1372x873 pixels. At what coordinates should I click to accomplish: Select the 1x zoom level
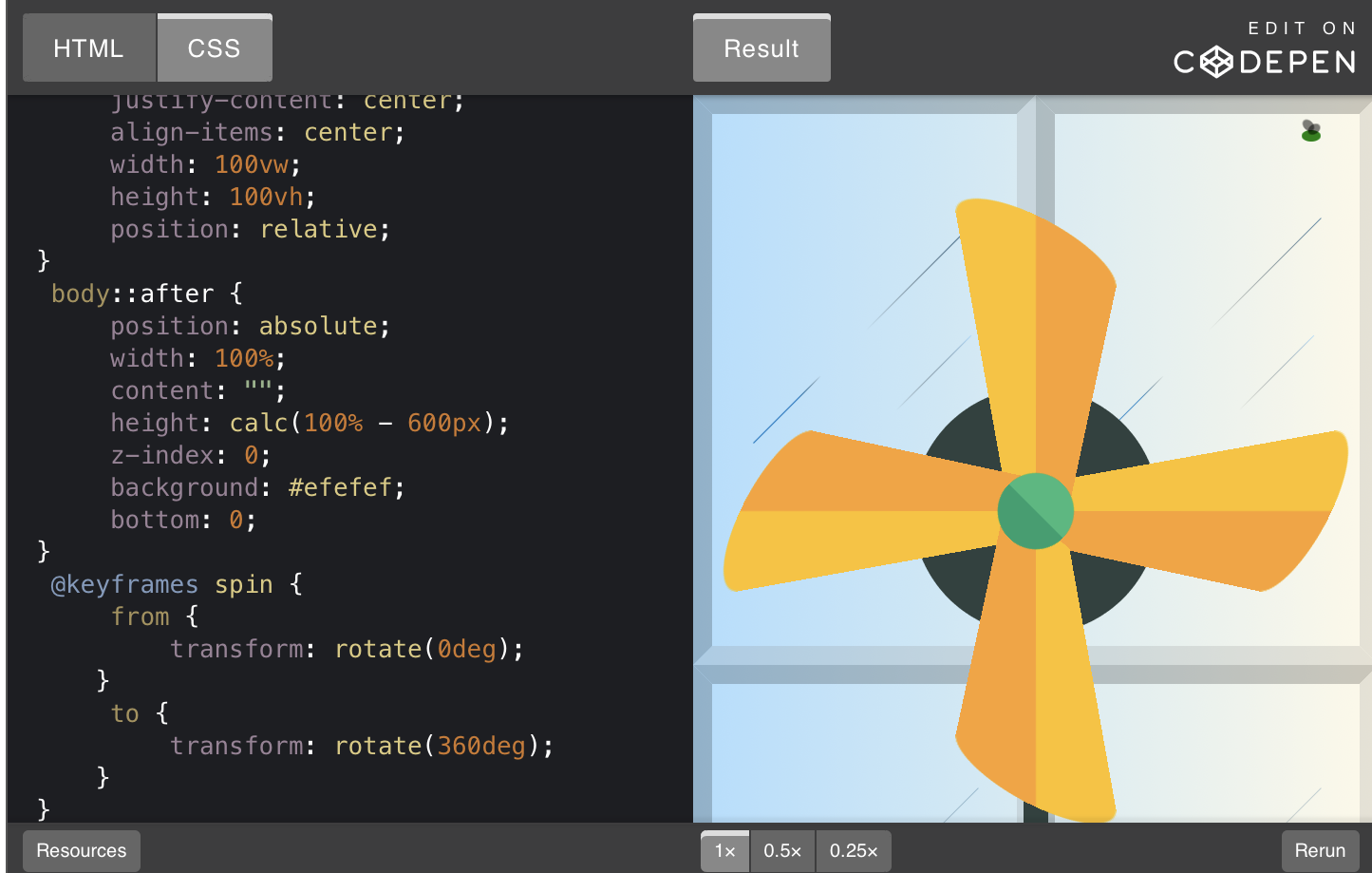tap(724, 851)
